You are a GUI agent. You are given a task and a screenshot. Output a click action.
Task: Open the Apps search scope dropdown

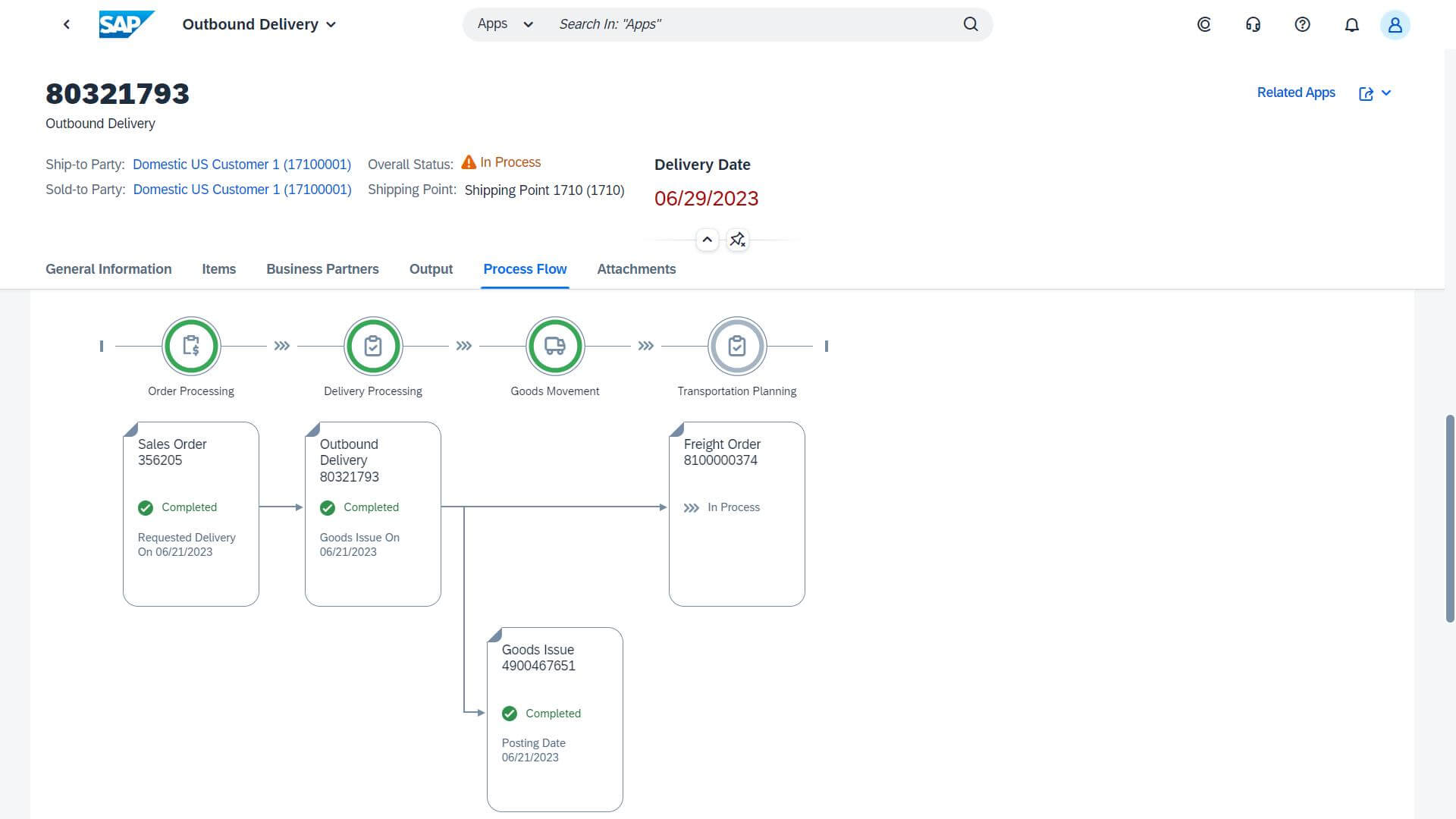504,24
